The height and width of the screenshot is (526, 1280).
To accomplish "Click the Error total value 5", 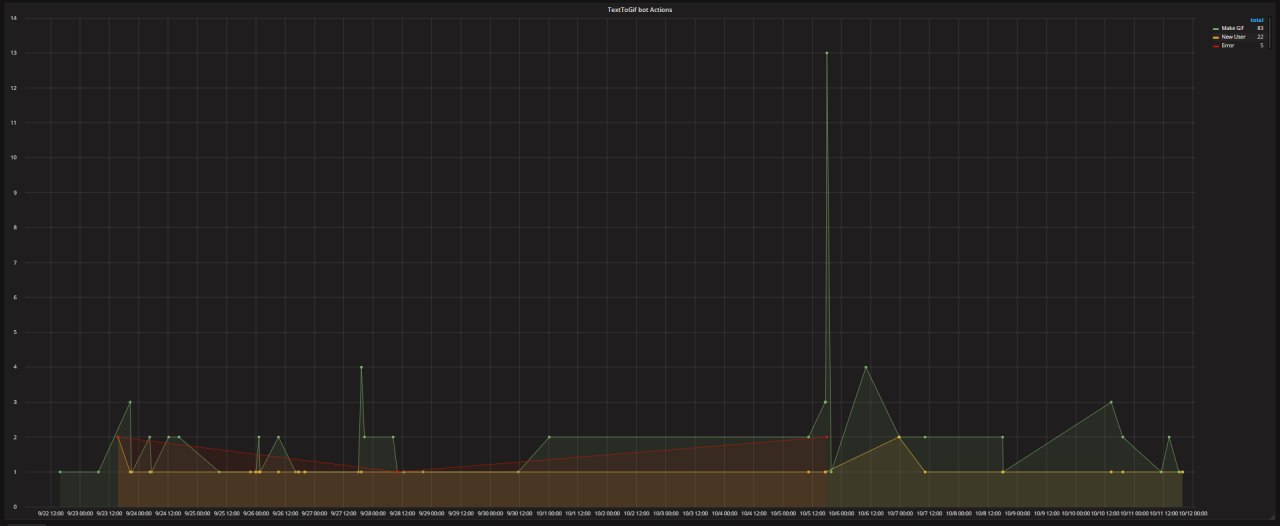I will coord(1261,45).
